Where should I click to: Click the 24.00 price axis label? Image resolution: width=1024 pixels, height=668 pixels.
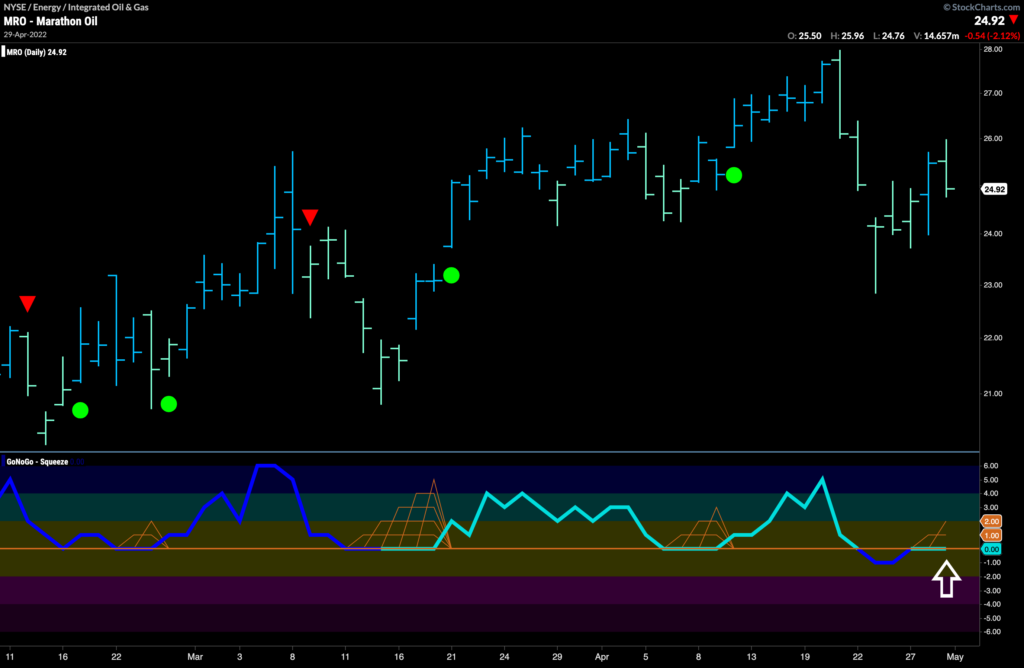coord(993,234)
